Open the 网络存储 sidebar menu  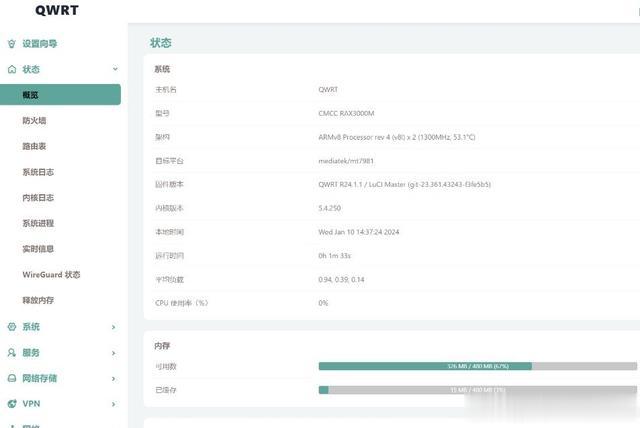pyautogui.click(x=40, y=378)
